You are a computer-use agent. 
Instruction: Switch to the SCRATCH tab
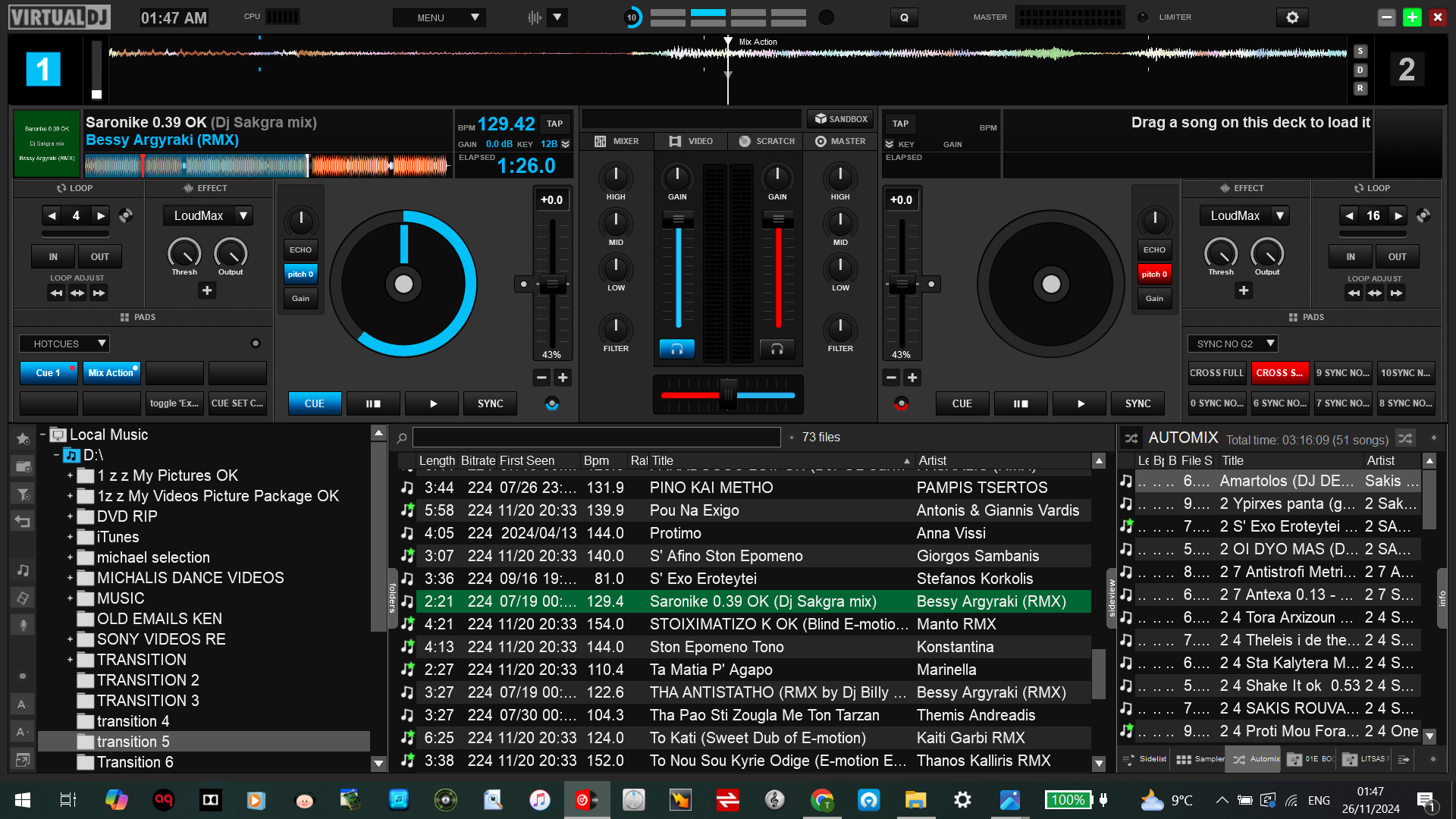coord(767,141)
